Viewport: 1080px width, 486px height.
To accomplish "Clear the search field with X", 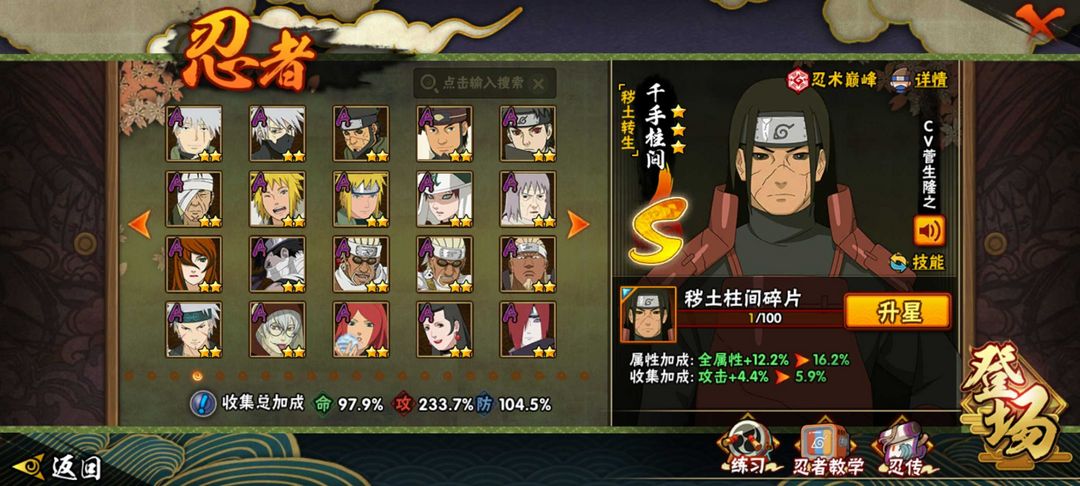I will (539, 84).
